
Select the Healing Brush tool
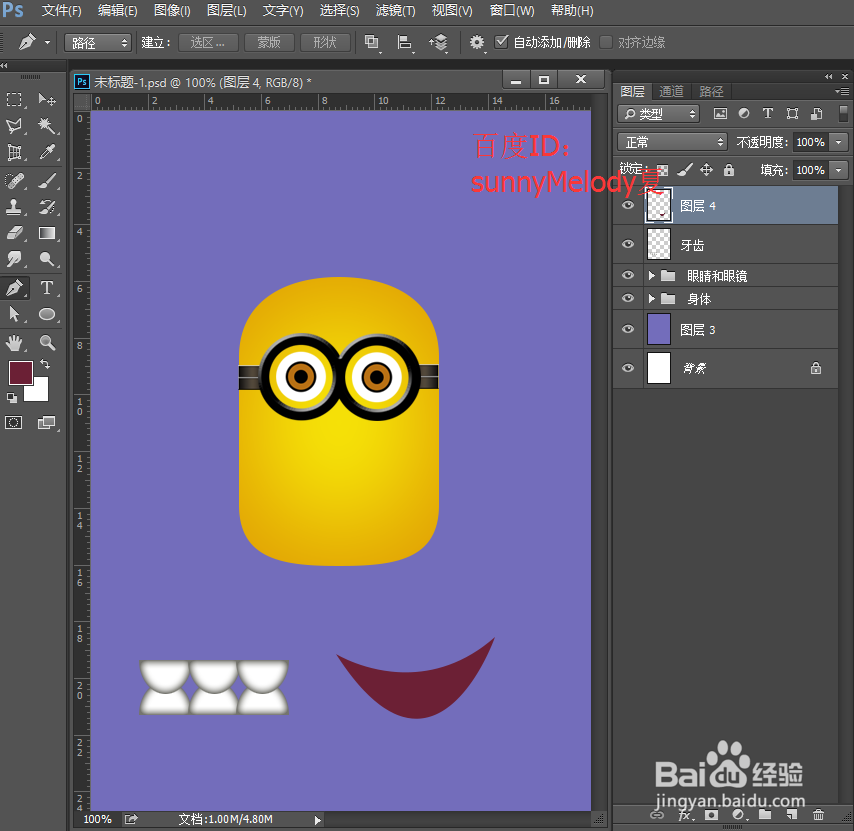(14, 180)
